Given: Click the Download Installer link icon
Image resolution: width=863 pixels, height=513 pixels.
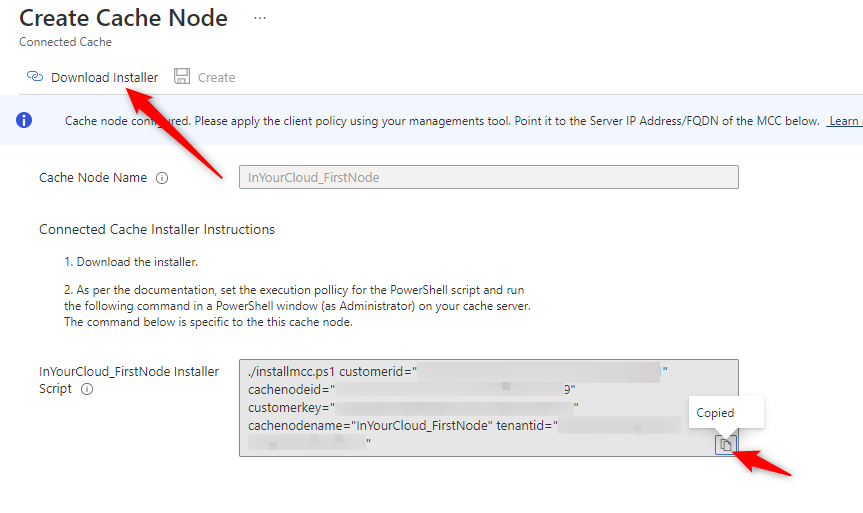Looking at the screenshot, I should pos(35,77).
